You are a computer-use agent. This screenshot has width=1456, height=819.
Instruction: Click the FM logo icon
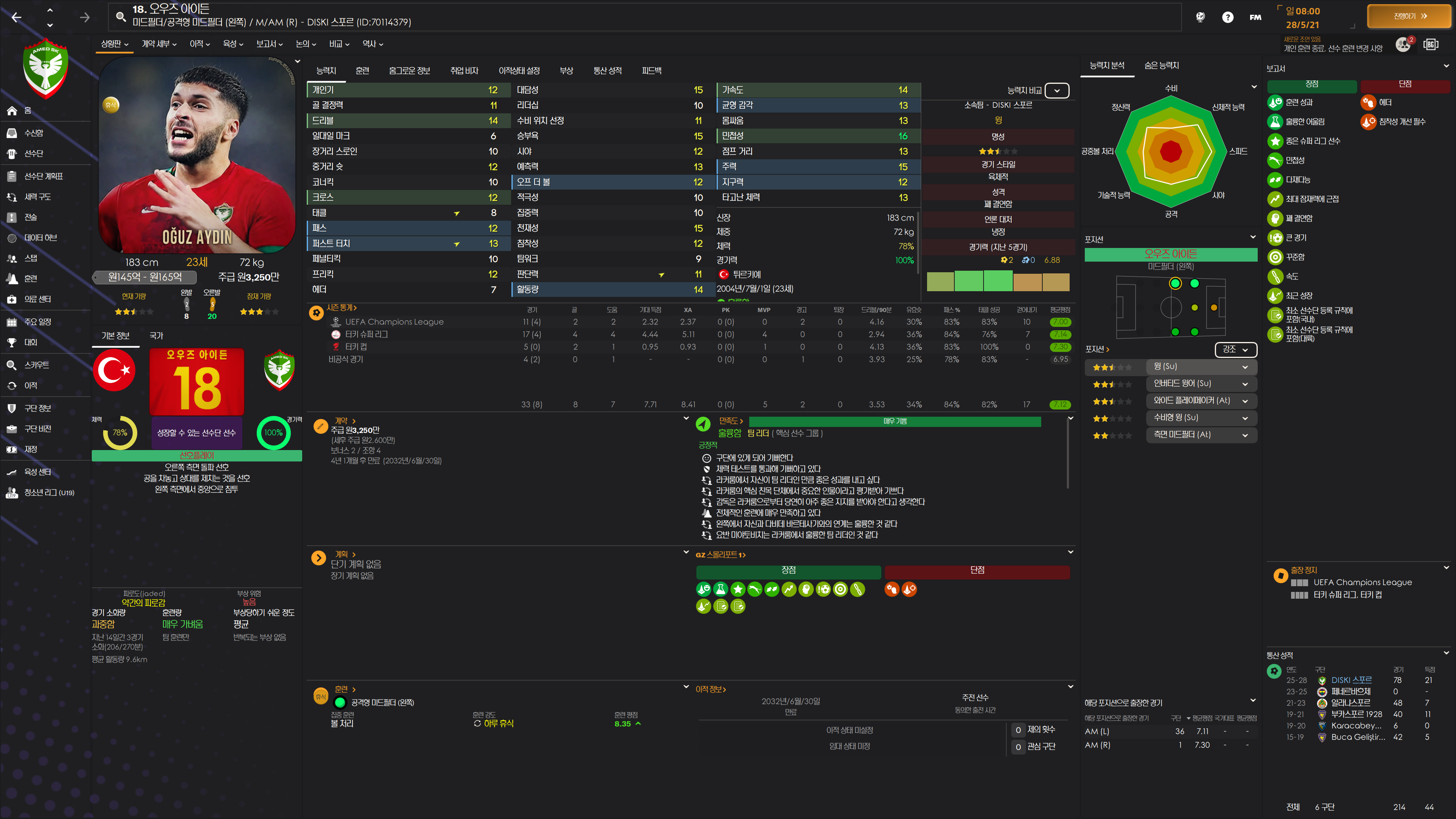(x=1255, y=17)
